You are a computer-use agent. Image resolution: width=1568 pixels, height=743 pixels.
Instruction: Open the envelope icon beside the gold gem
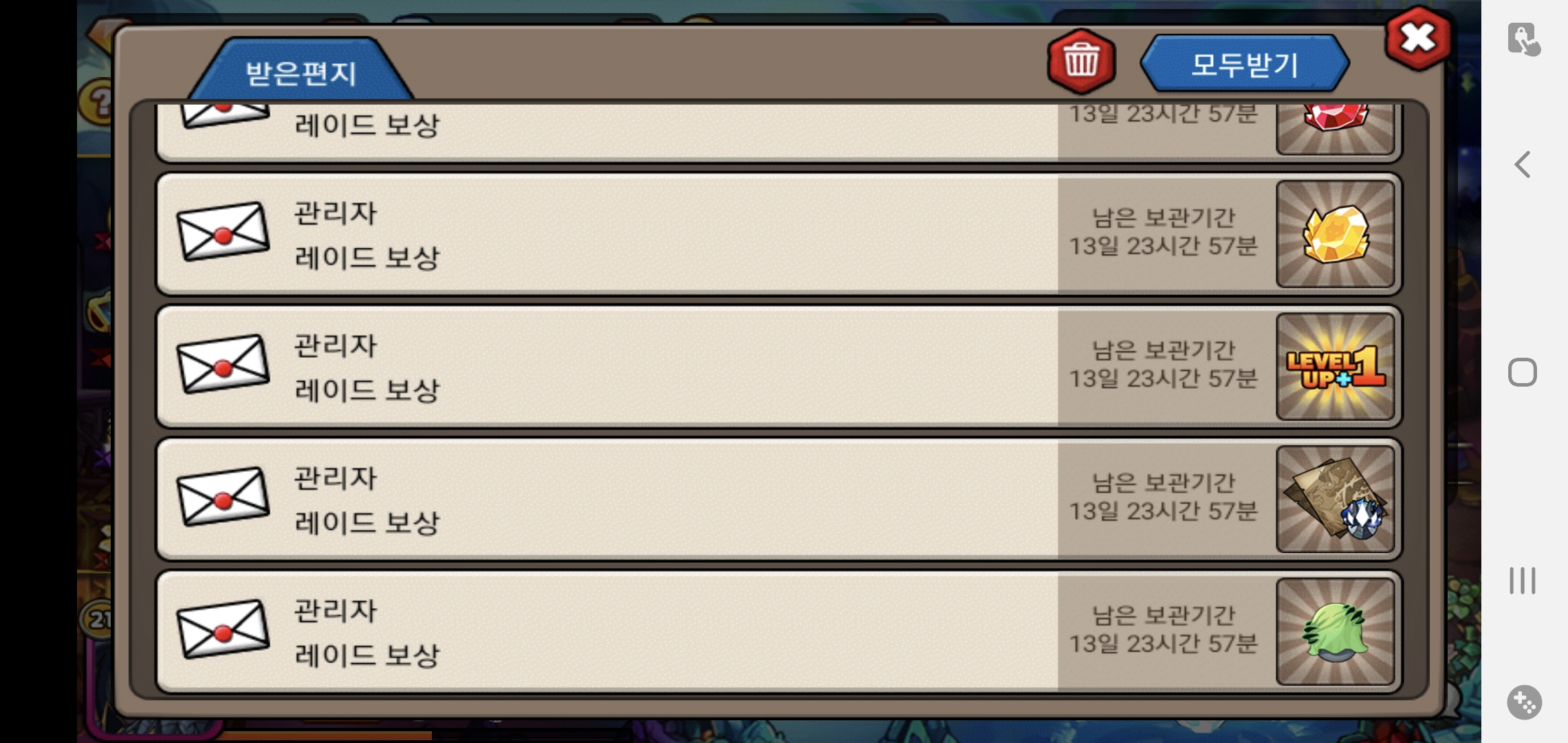click(x=223, y=232)
